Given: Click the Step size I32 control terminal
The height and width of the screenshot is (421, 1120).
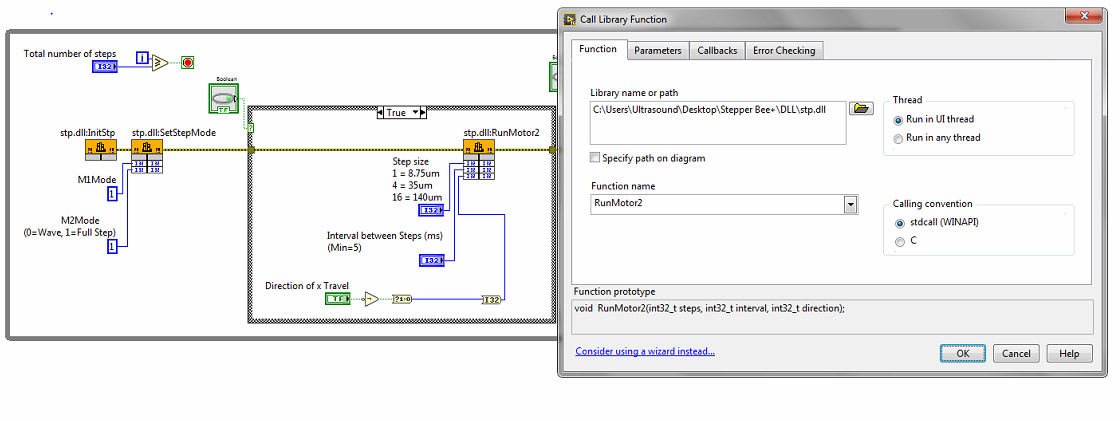Looking at the screenshot, I should click(x=431, y=210).
